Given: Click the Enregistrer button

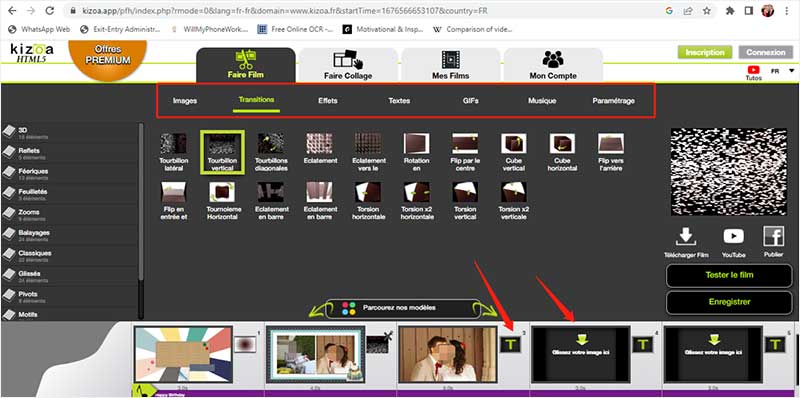Looking at the screenshot, I should coord(729,302).
